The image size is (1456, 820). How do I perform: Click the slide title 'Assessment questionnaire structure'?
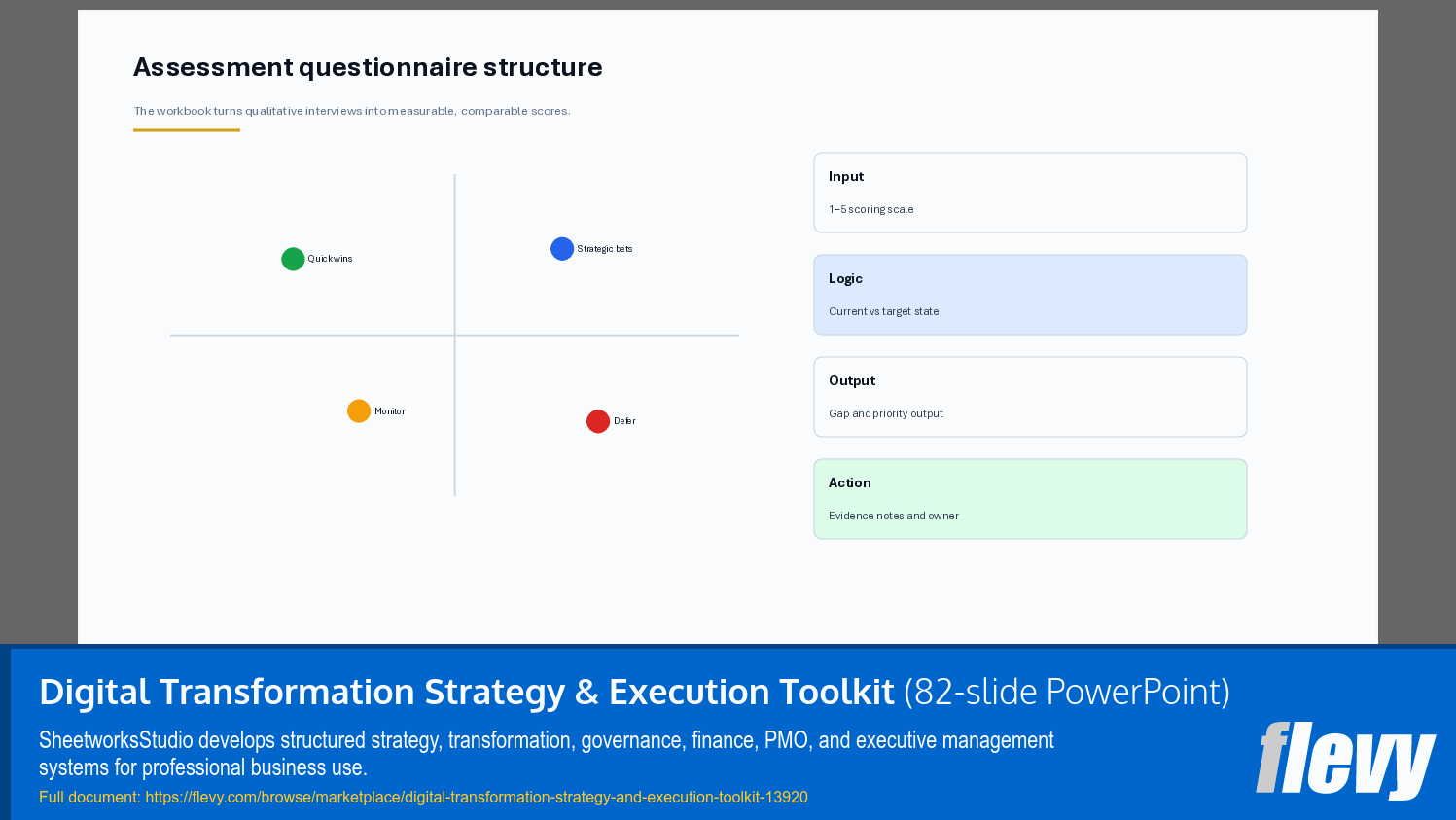368,67
